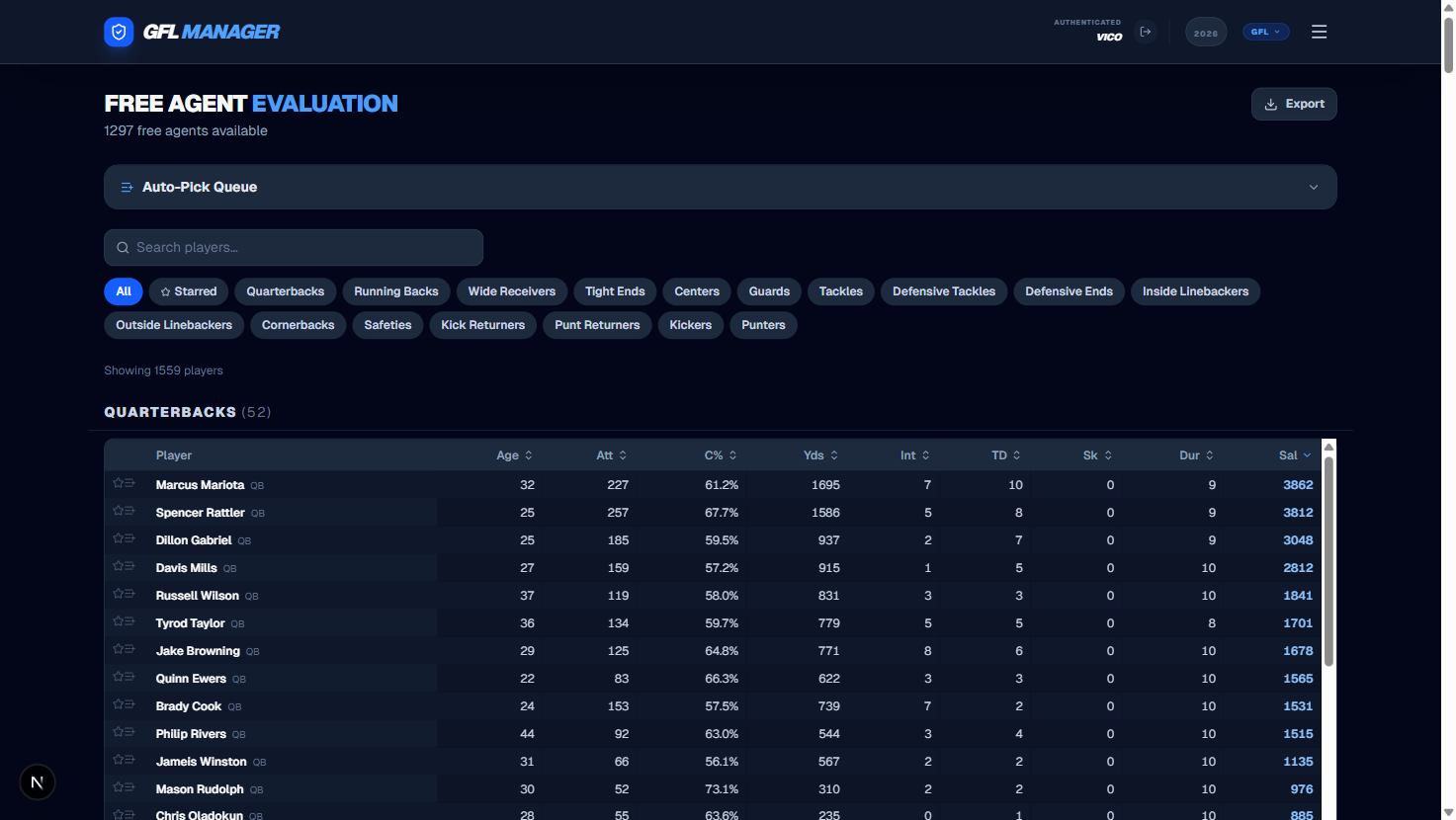
Task: Add Philip Rivers to auto-pick queue
Action: [129, 732]
